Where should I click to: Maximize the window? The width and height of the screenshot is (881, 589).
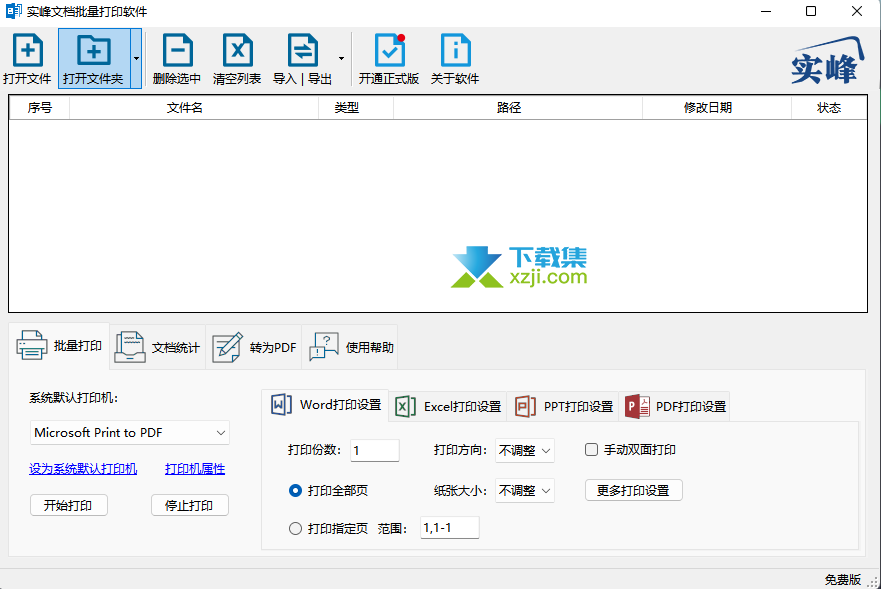pyautogui.click(x=811, y=11)
